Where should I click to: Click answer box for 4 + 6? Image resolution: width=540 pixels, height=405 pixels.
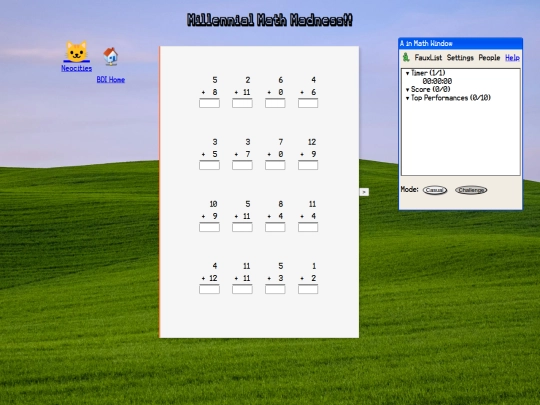pos(308,103)
